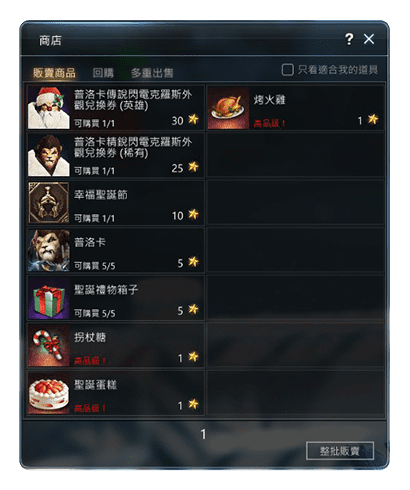
Task: Click the 幸福聖誕節 helmet emblem icon
Action: tap(49, 203)
